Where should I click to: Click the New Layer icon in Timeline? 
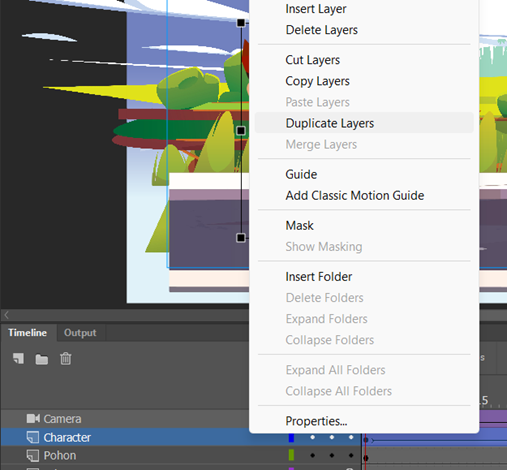click(x=18, y=359)
